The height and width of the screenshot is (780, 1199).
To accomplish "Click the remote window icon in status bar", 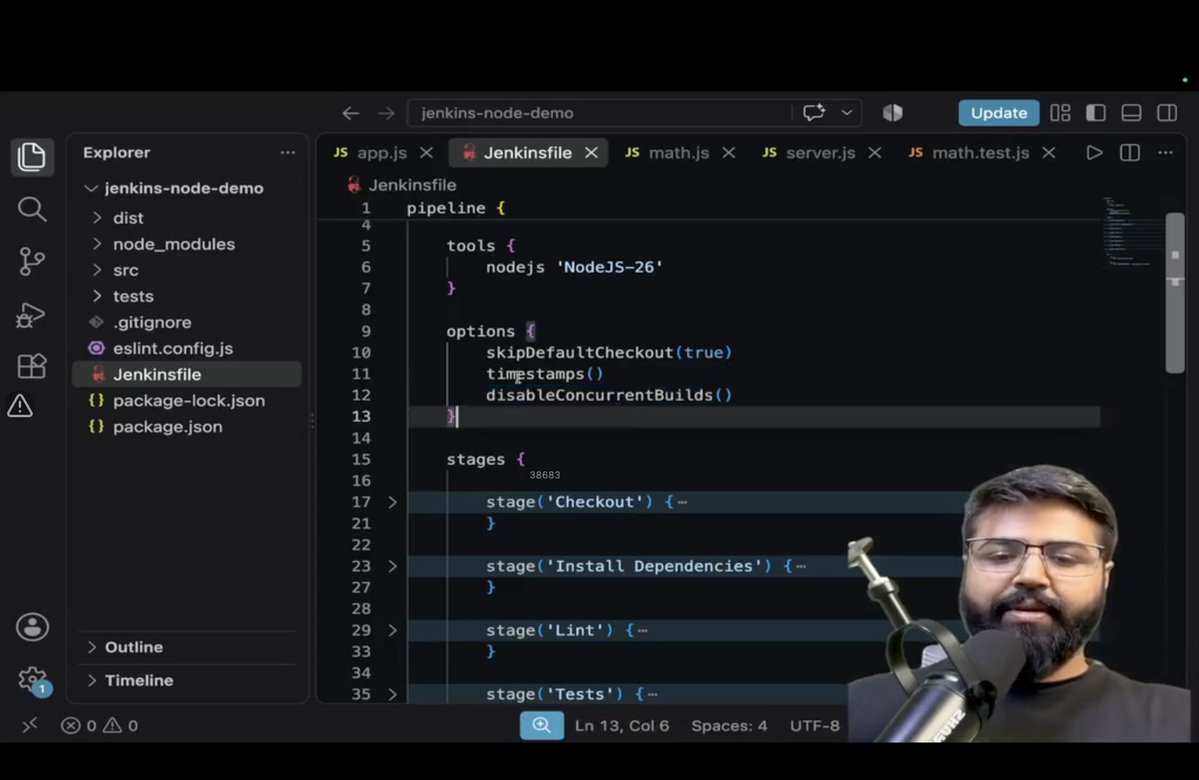I will (30, 725).
